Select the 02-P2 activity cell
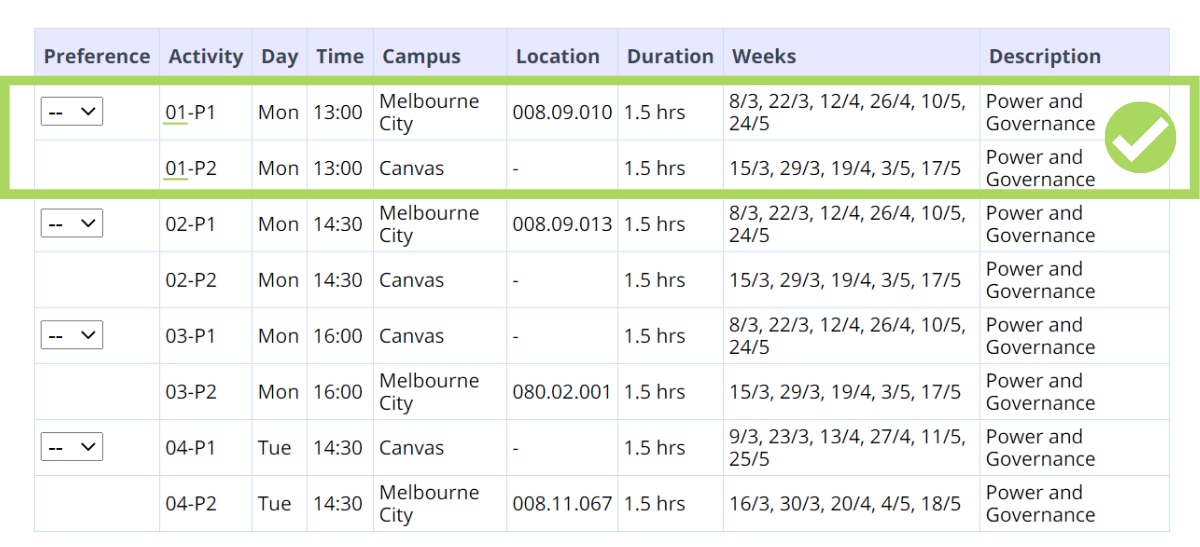1200x547 pixels. coord(190,281)
